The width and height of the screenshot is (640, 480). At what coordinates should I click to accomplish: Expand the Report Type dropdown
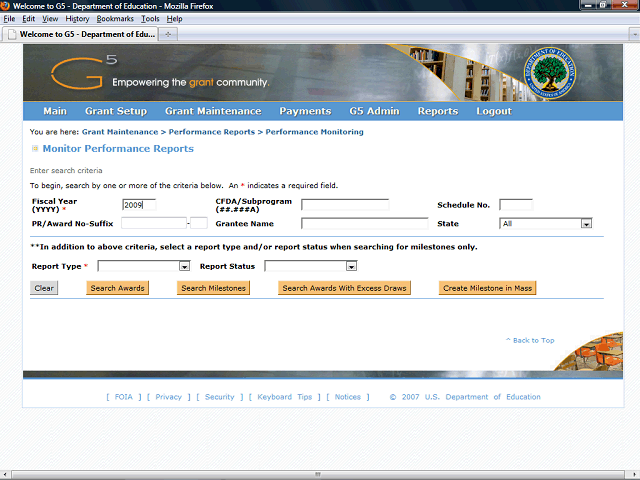coord(184,267)
